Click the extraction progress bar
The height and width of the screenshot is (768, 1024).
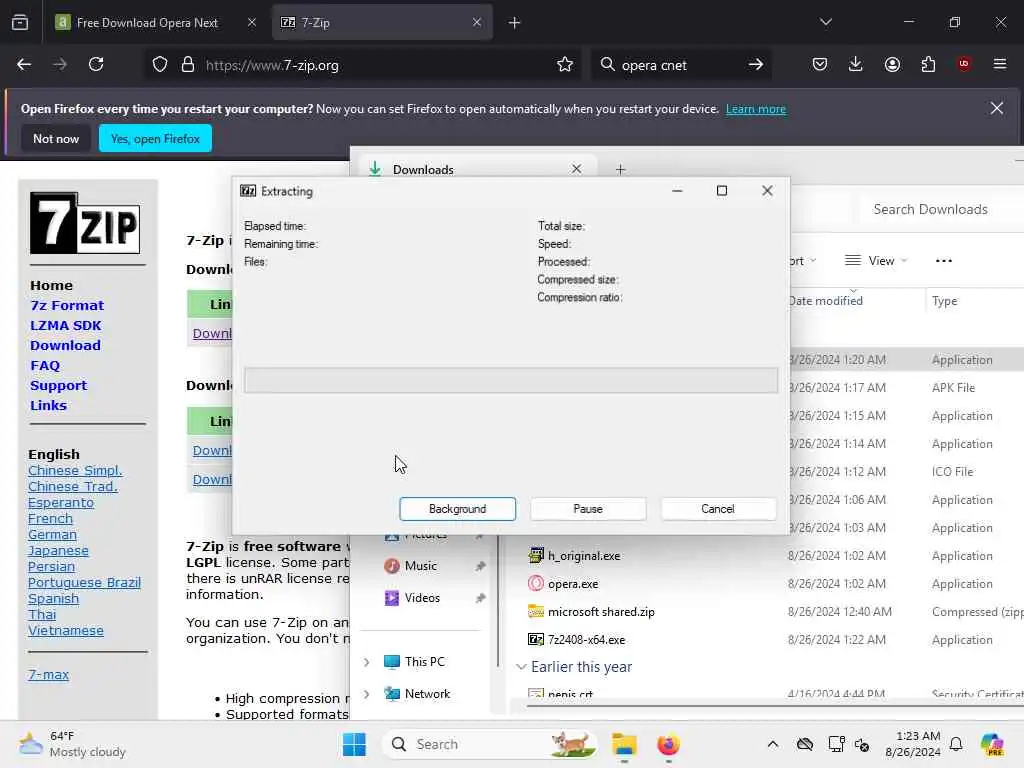click(511, 380)
